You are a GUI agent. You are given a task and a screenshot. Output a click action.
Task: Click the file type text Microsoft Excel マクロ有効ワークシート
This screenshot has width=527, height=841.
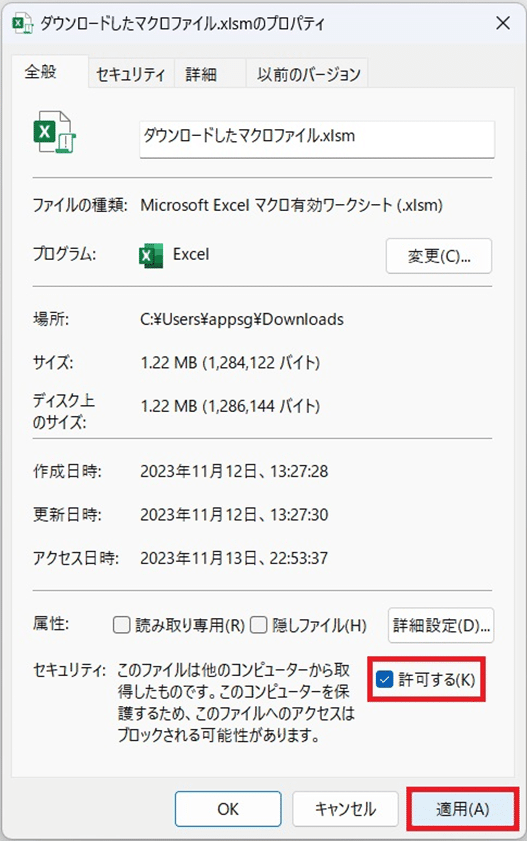click(x=291, y=205)
